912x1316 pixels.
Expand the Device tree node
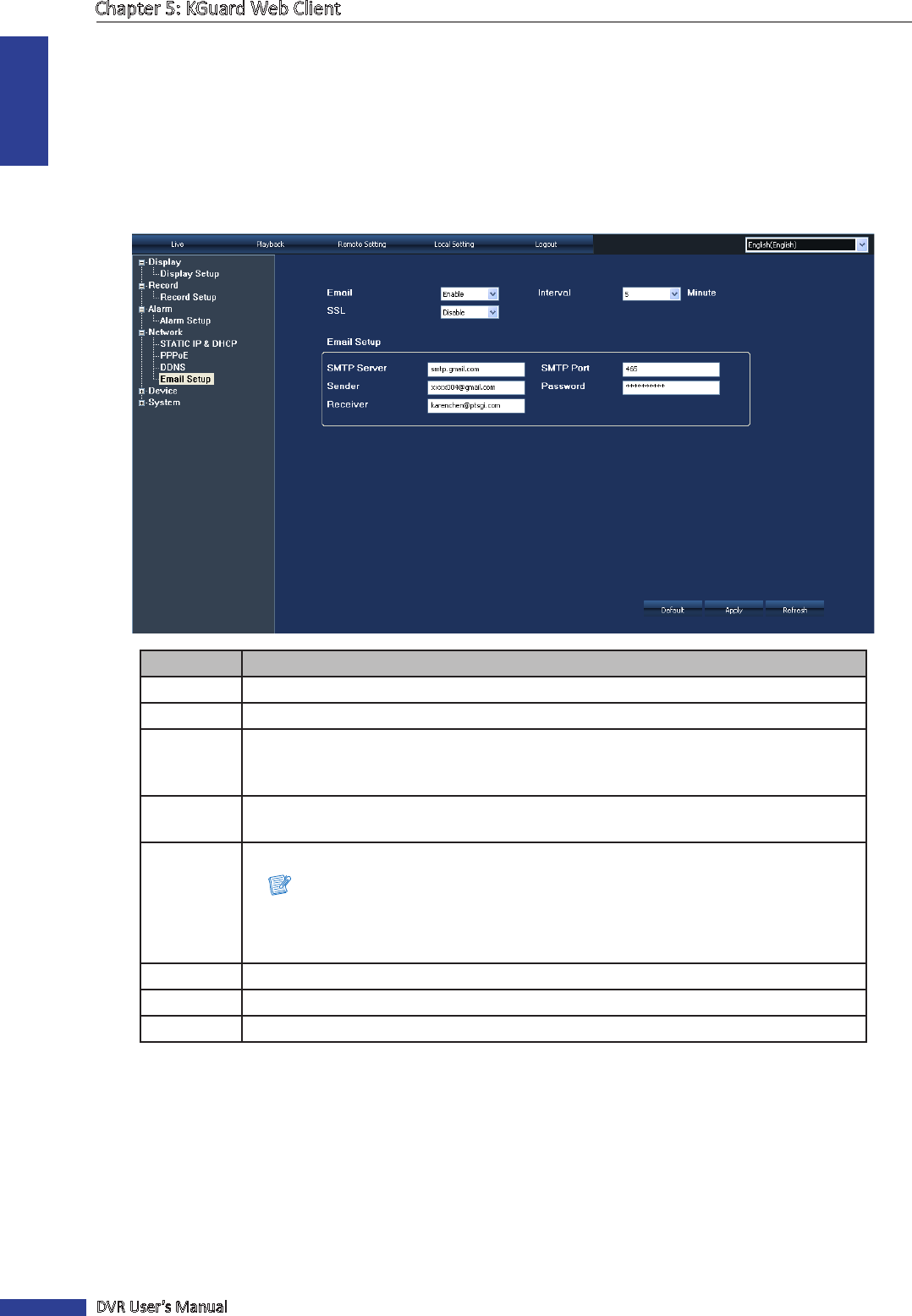coord(142,392)
